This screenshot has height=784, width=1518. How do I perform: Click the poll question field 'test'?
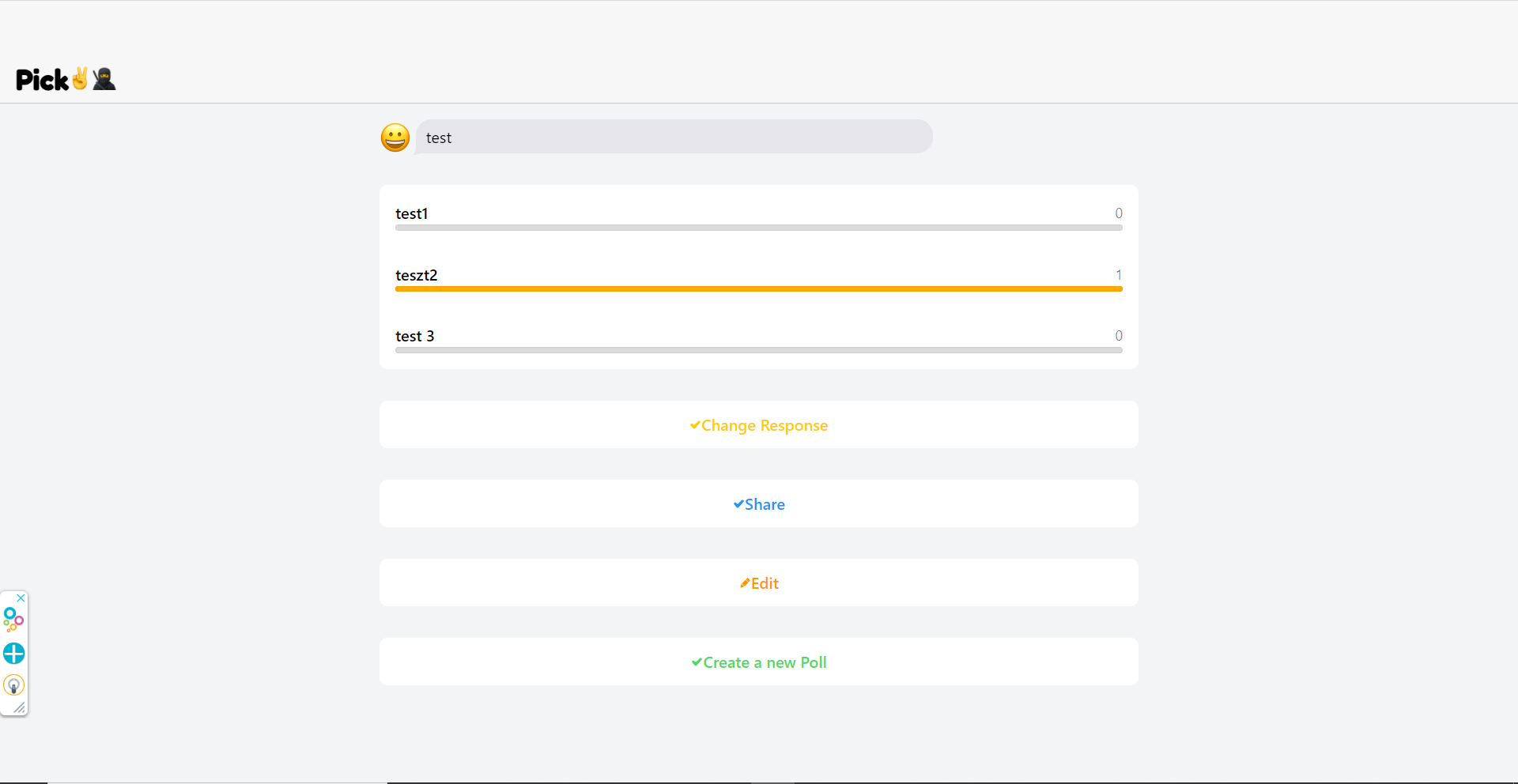(x=674, y=137)
